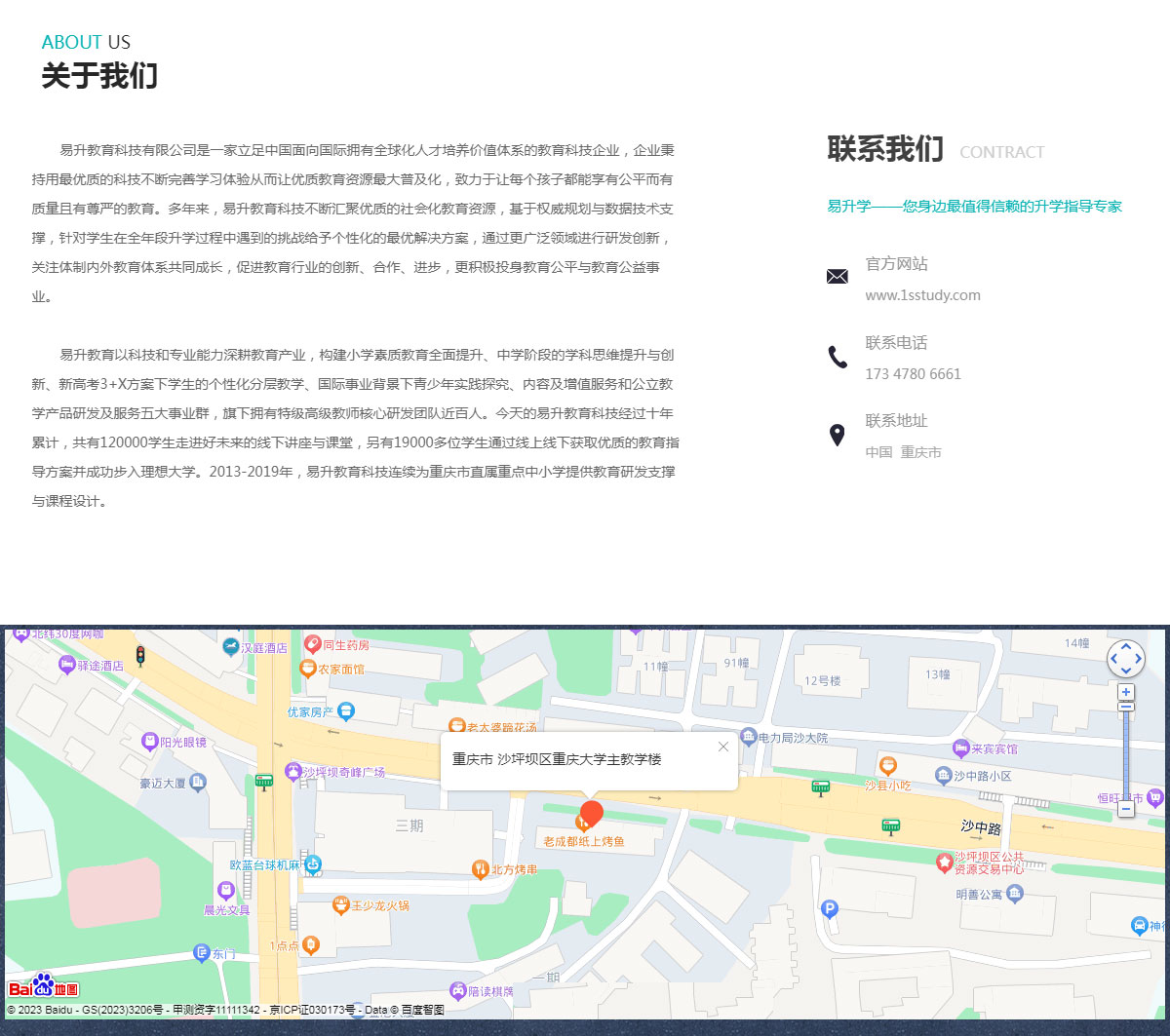The height and width of the screenshot is (1036, 1170).
Task: Click the phone number 173 4780 6661
Action: coord(913,374)
